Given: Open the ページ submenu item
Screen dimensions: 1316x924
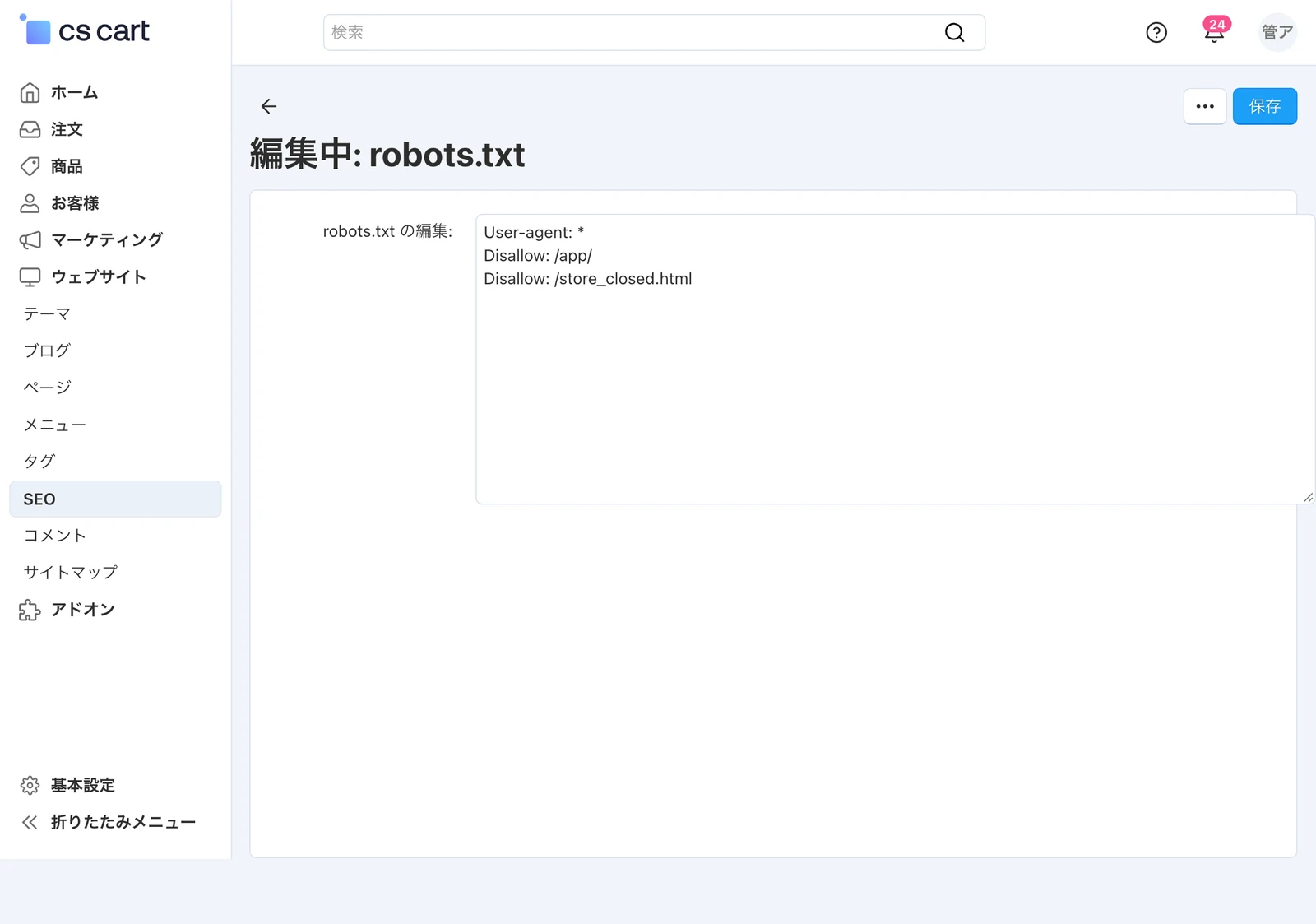Looking at the screenshot, I should point(47,388).
